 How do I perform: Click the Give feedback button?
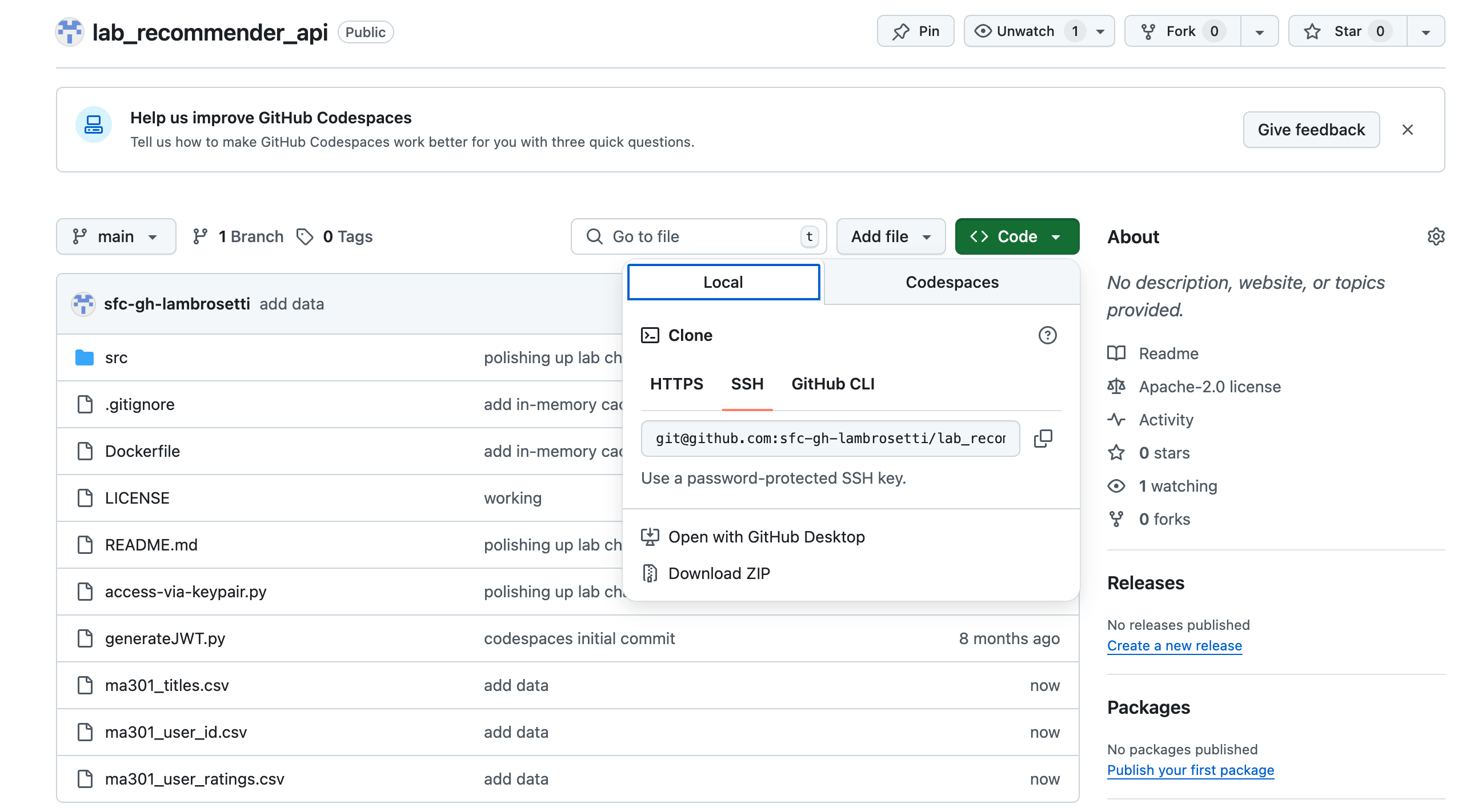coord(1311,130)
